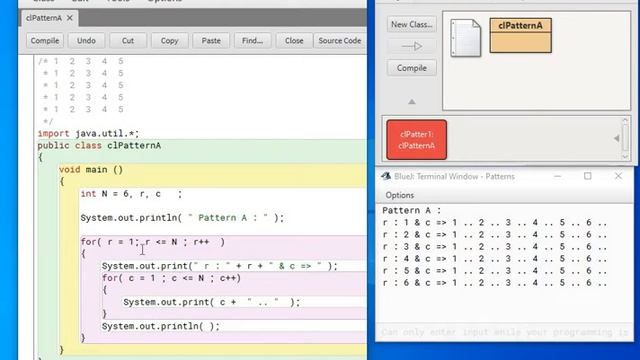Viewport: 640px width, 360px height.
Task: Click Compile in BlueJ project window
Action: pos(411,68)
